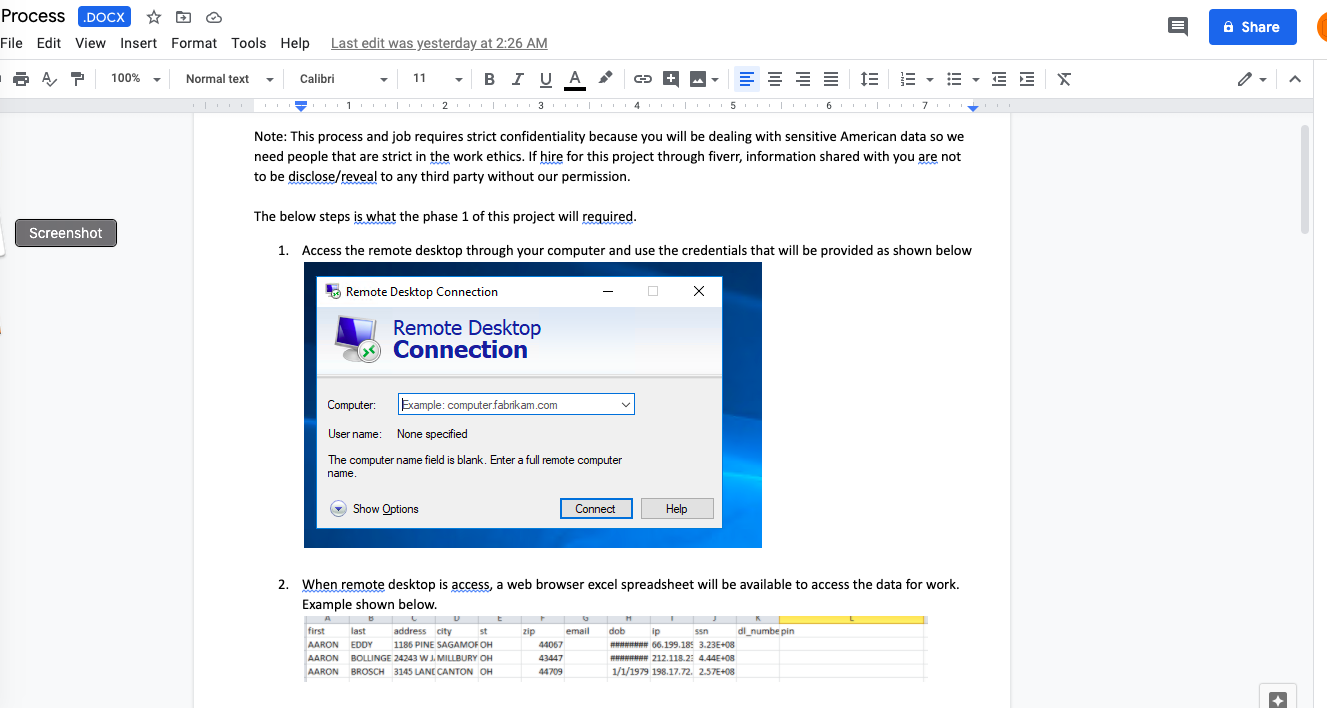Open the Calibri font dropdown

[x=343, y=79]
